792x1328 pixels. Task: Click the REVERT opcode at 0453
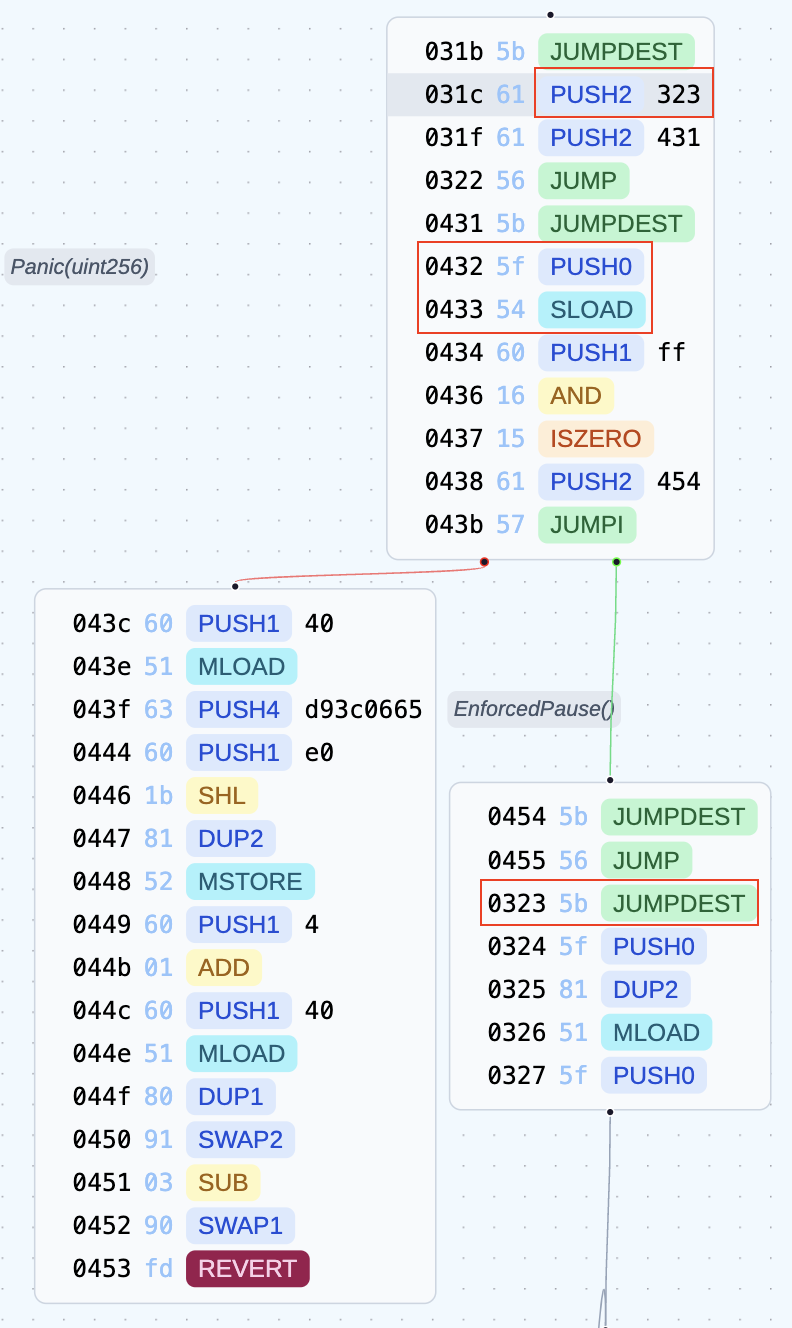(x=247, y=1269)
